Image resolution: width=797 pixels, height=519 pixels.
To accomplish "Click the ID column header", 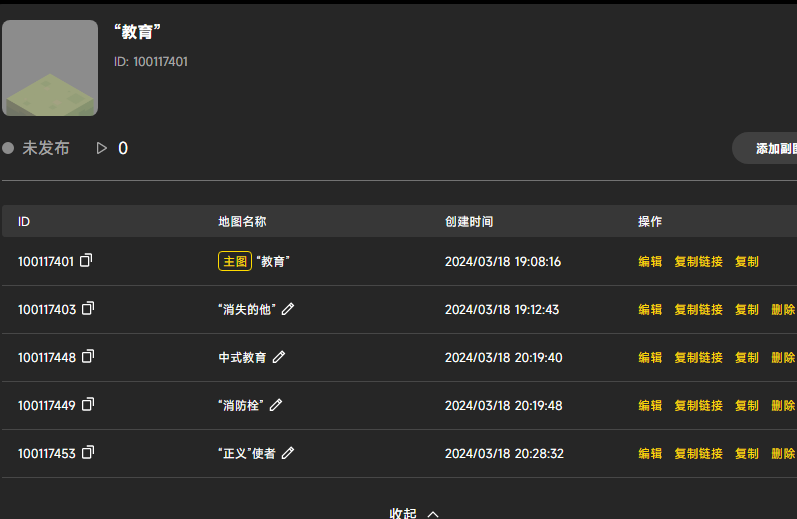I will (24, 221).
